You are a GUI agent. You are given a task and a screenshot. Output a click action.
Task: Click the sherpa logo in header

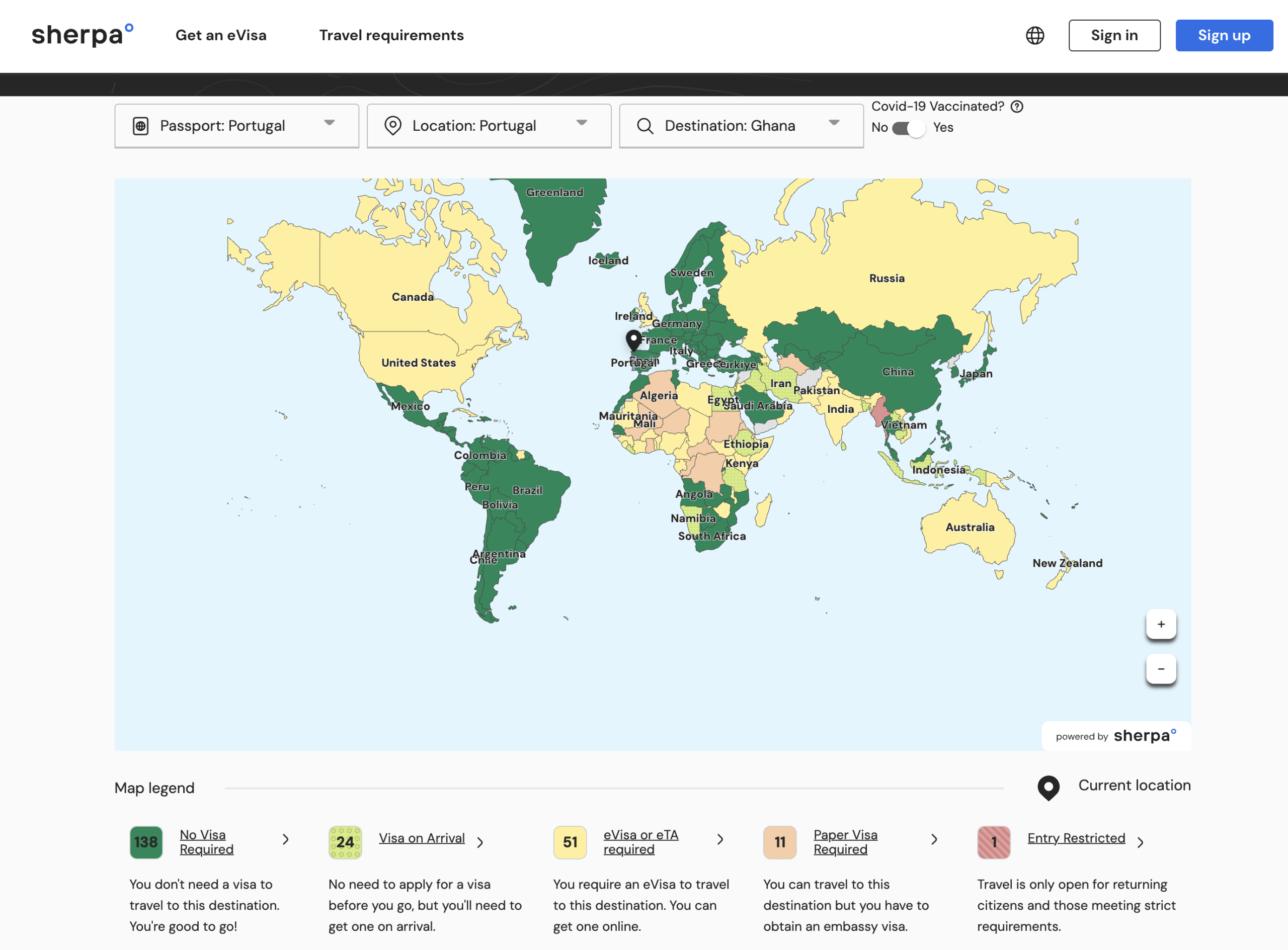[83, 35]
